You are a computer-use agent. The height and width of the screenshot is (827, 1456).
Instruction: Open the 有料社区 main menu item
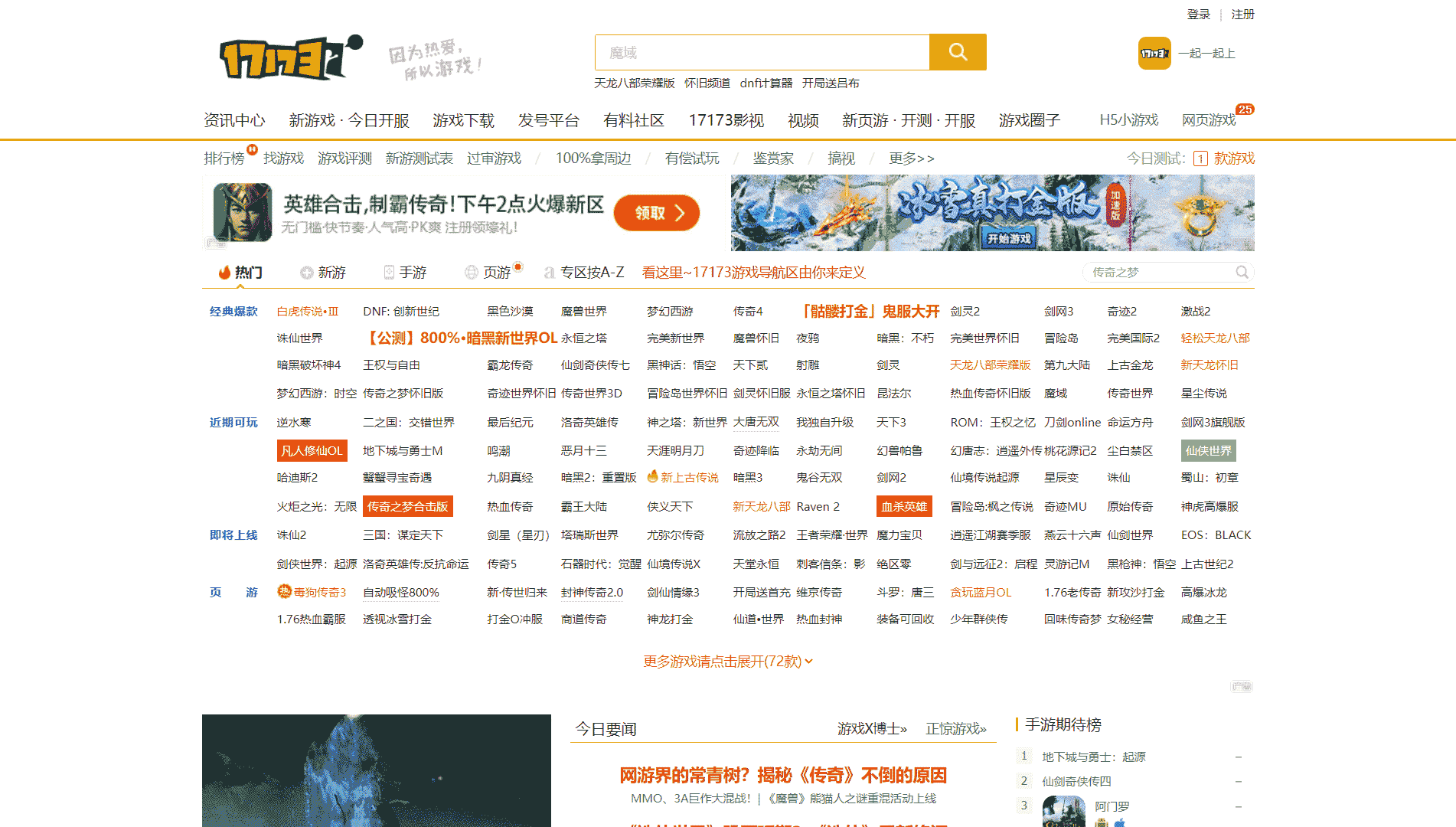point(634,120)
